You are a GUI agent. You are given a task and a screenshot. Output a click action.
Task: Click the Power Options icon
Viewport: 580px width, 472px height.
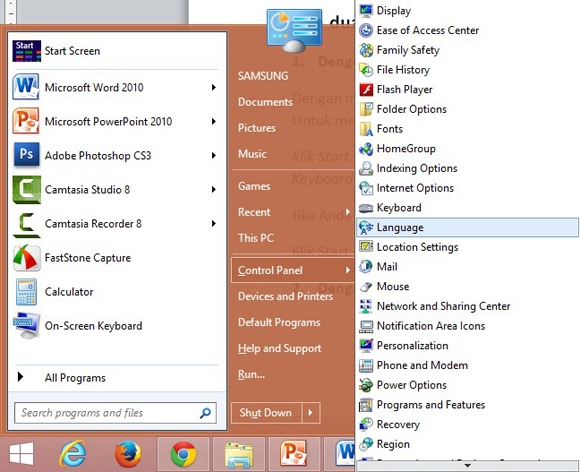[x=366, y=385]
